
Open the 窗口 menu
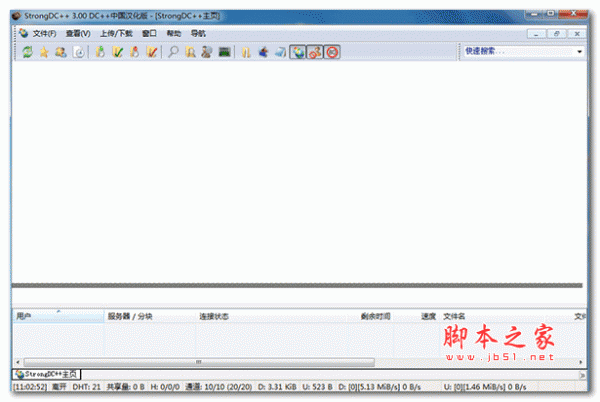point(149,34)
